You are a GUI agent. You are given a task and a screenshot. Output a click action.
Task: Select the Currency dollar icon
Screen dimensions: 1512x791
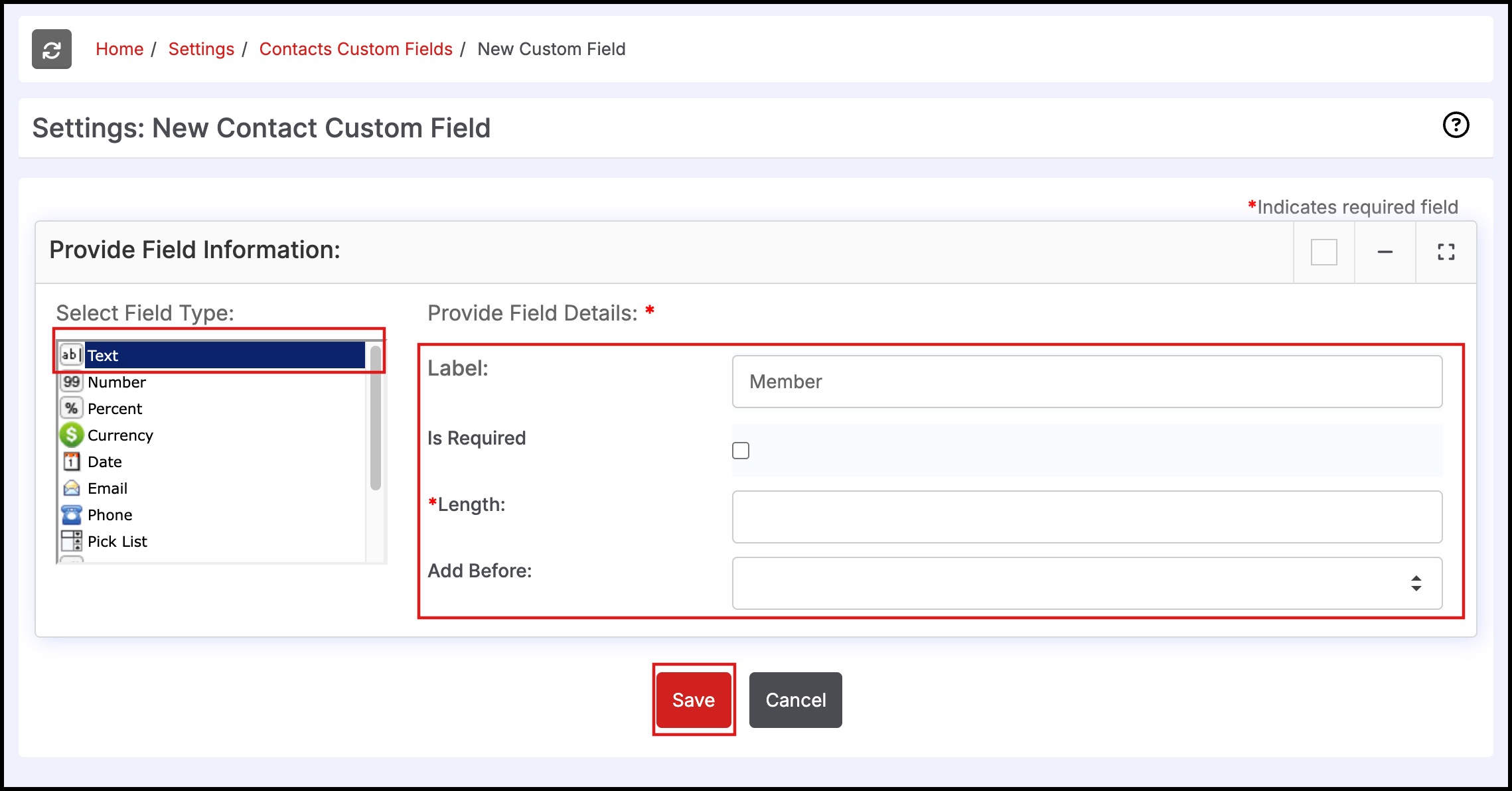click(x=71, y=435)
